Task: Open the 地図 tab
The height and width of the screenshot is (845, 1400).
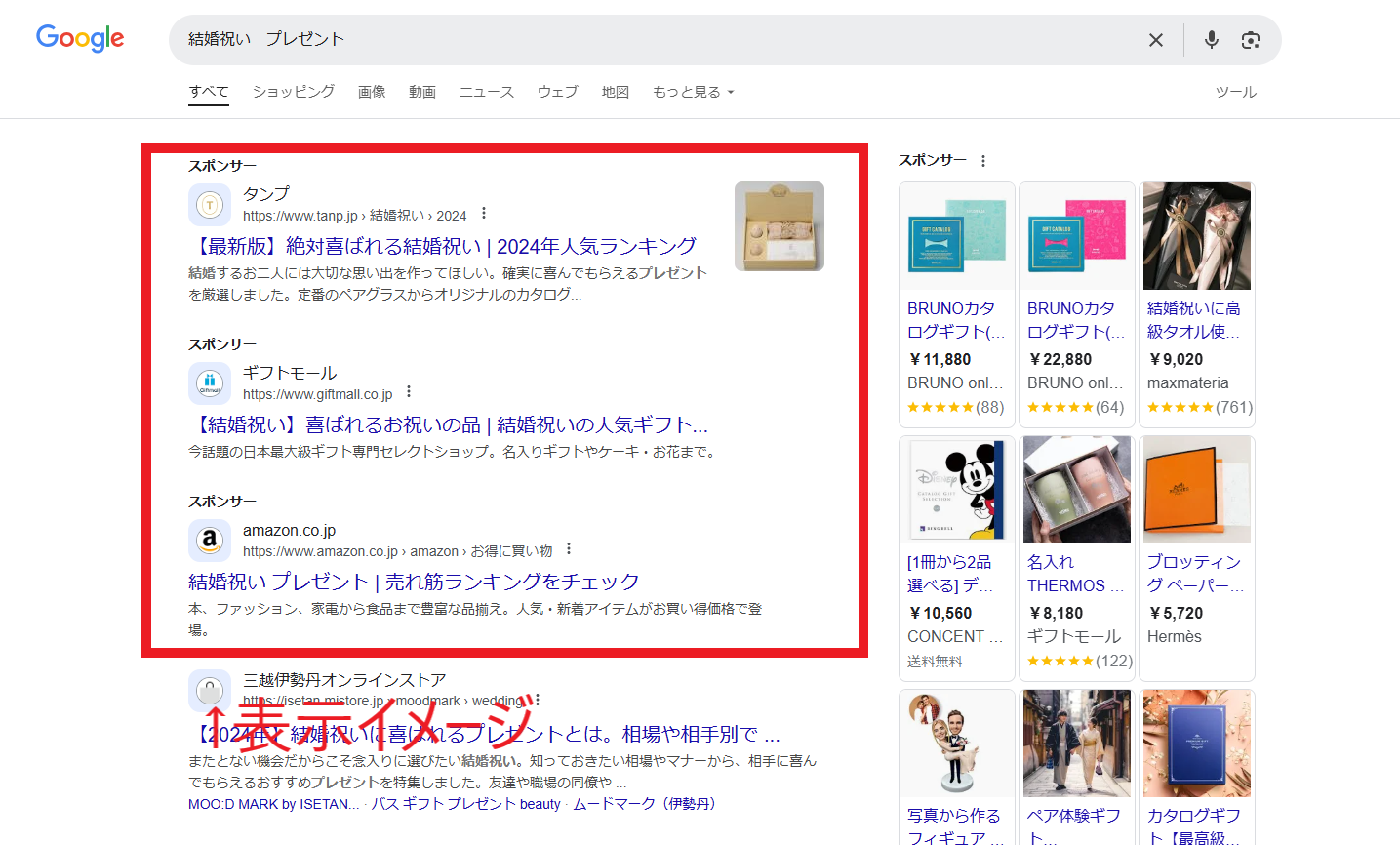Action: pos(616,92)
